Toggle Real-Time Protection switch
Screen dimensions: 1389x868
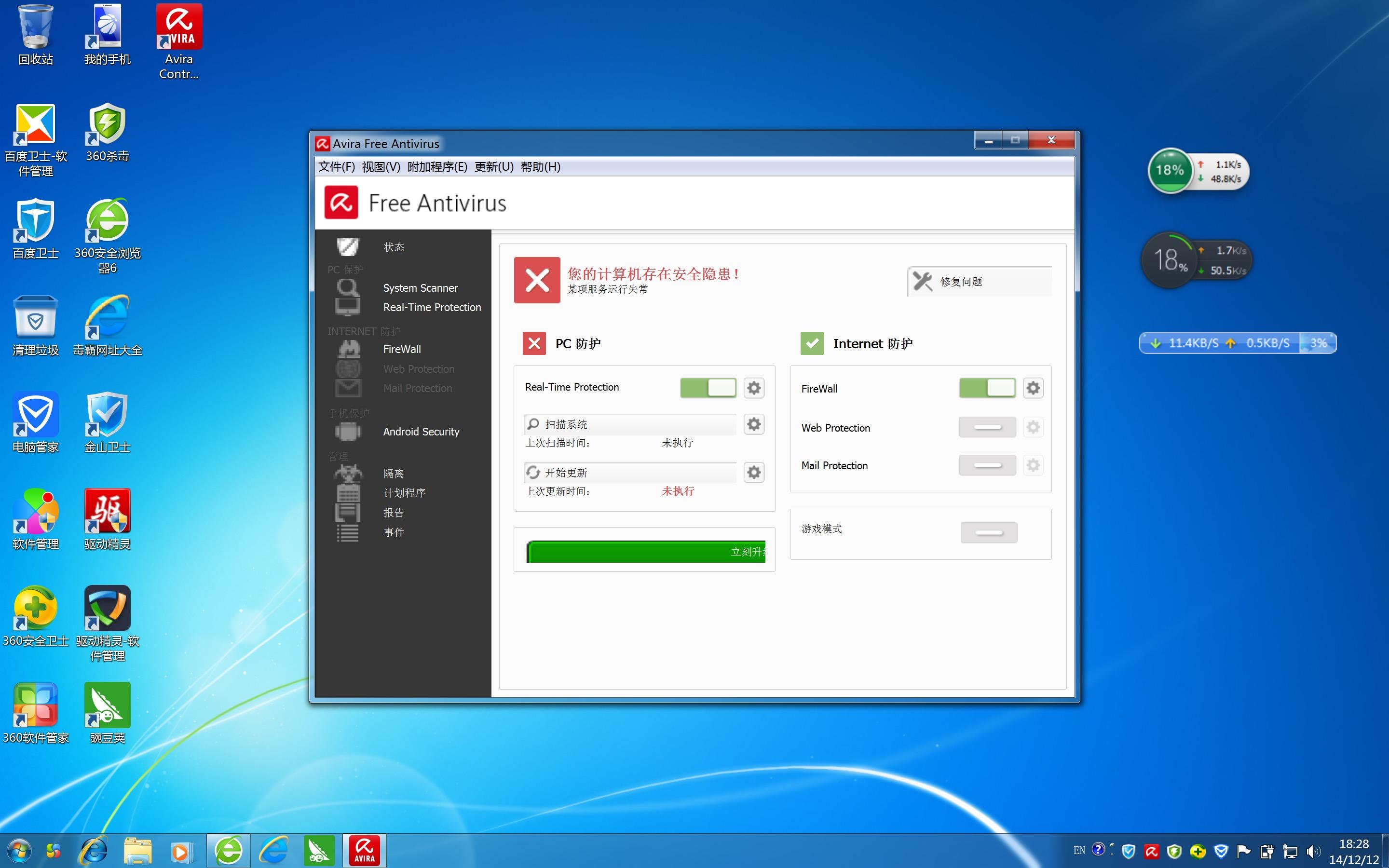tap(708, 388)
